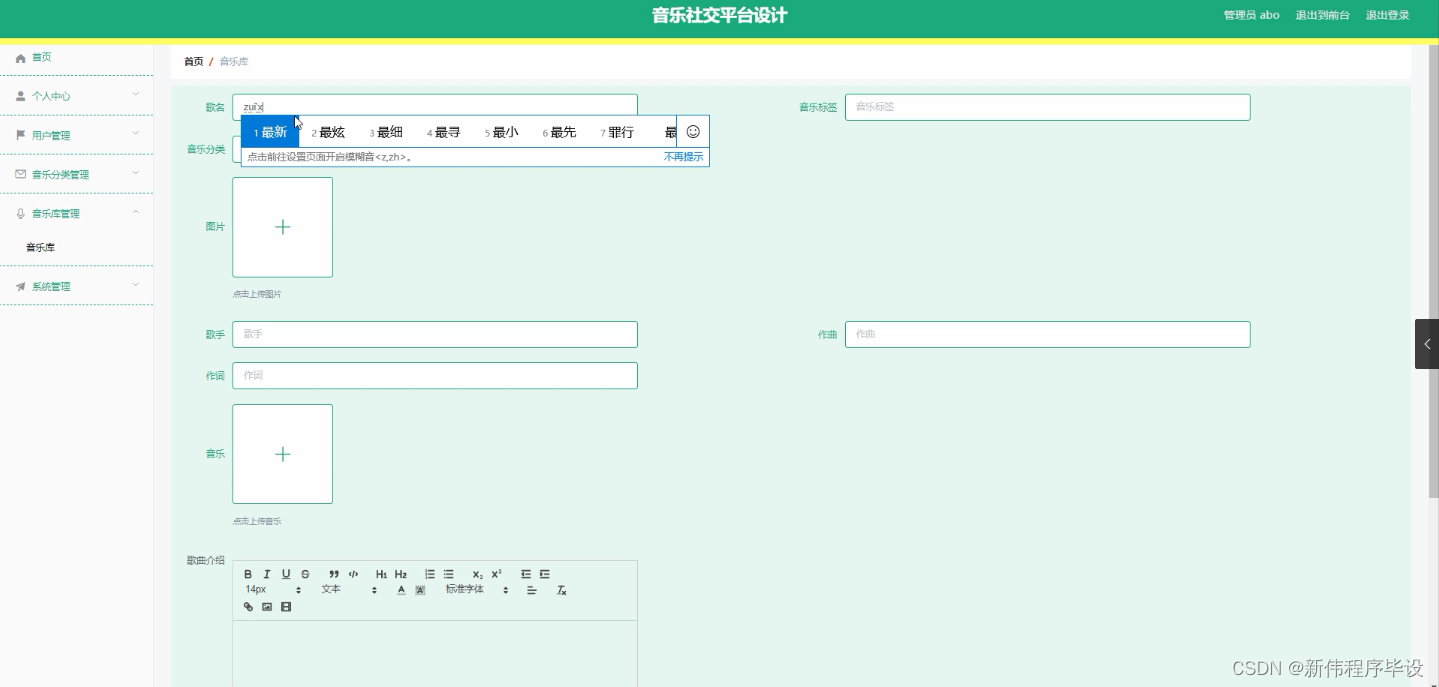Insert a hyperlink using the link icon

(248, 606)
